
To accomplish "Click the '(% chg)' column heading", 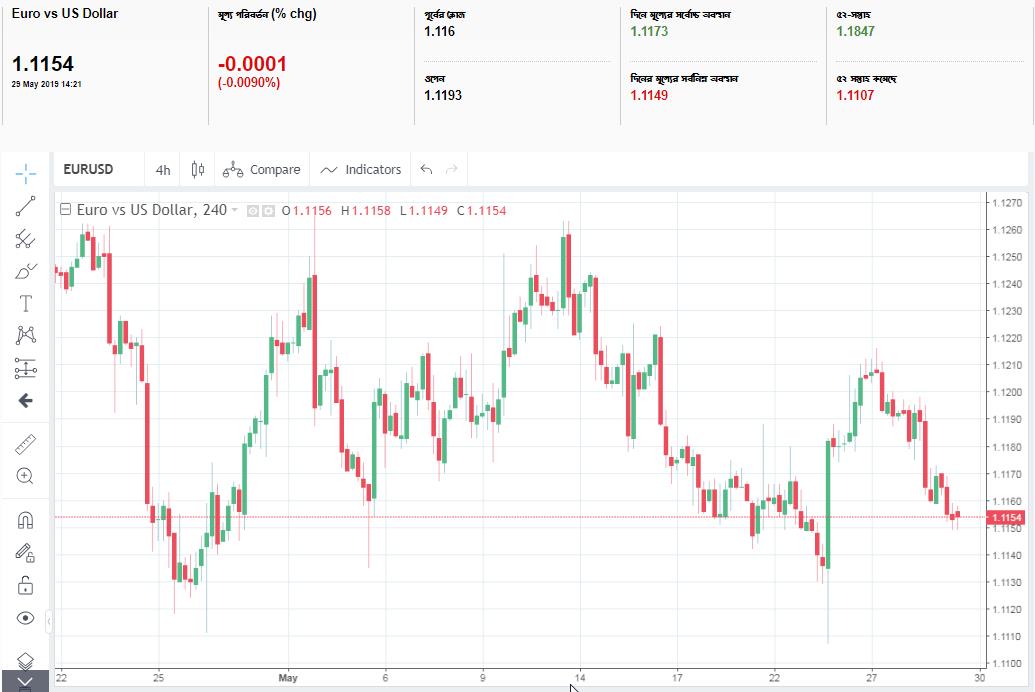I will pos(294,13).
